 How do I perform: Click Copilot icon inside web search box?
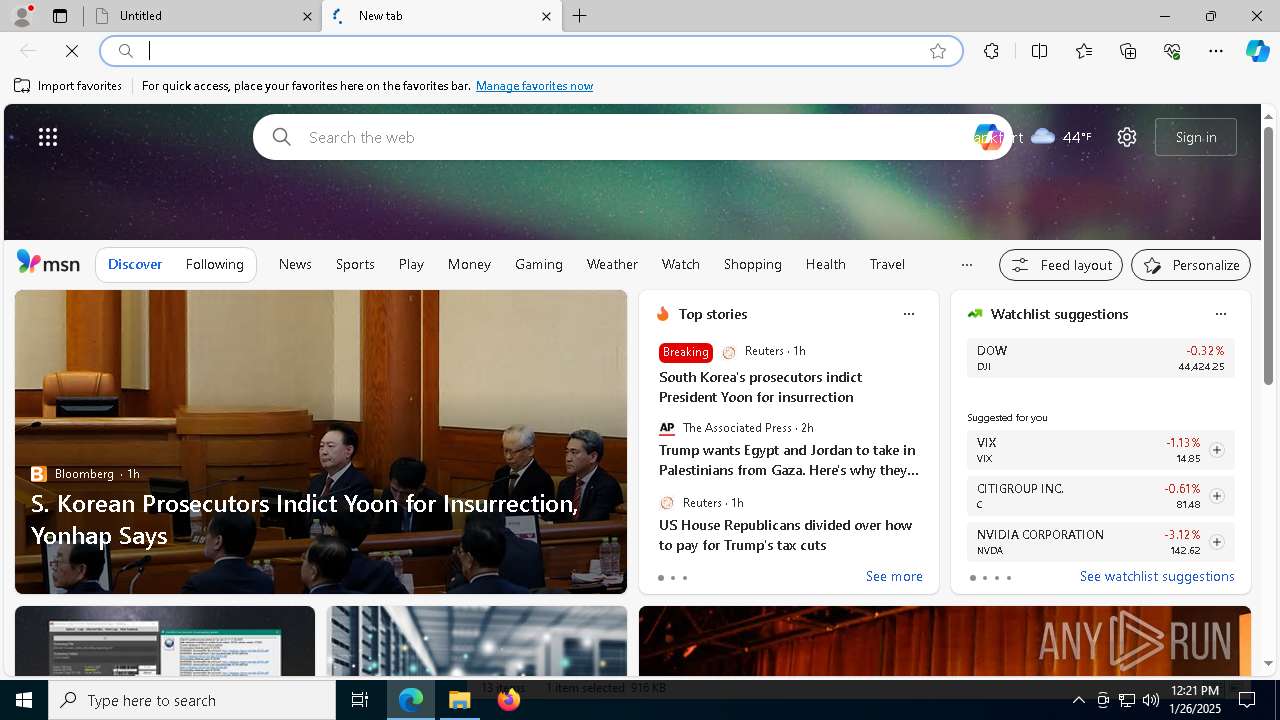point(988,137)
